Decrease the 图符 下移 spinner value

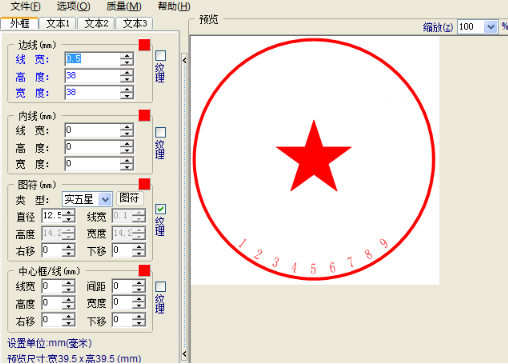click(139, 254)
